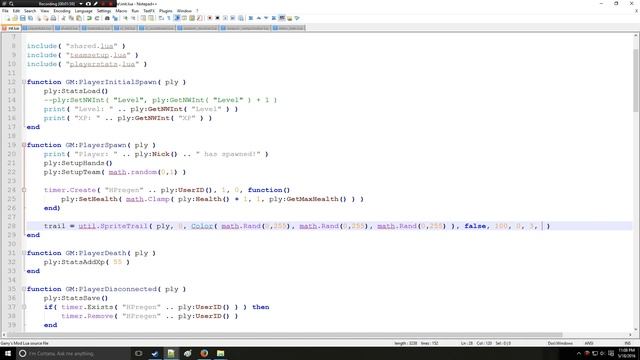This screenshot has height=360, width=640.
Task: Open the Settings menu
Action: coord(104,11)
